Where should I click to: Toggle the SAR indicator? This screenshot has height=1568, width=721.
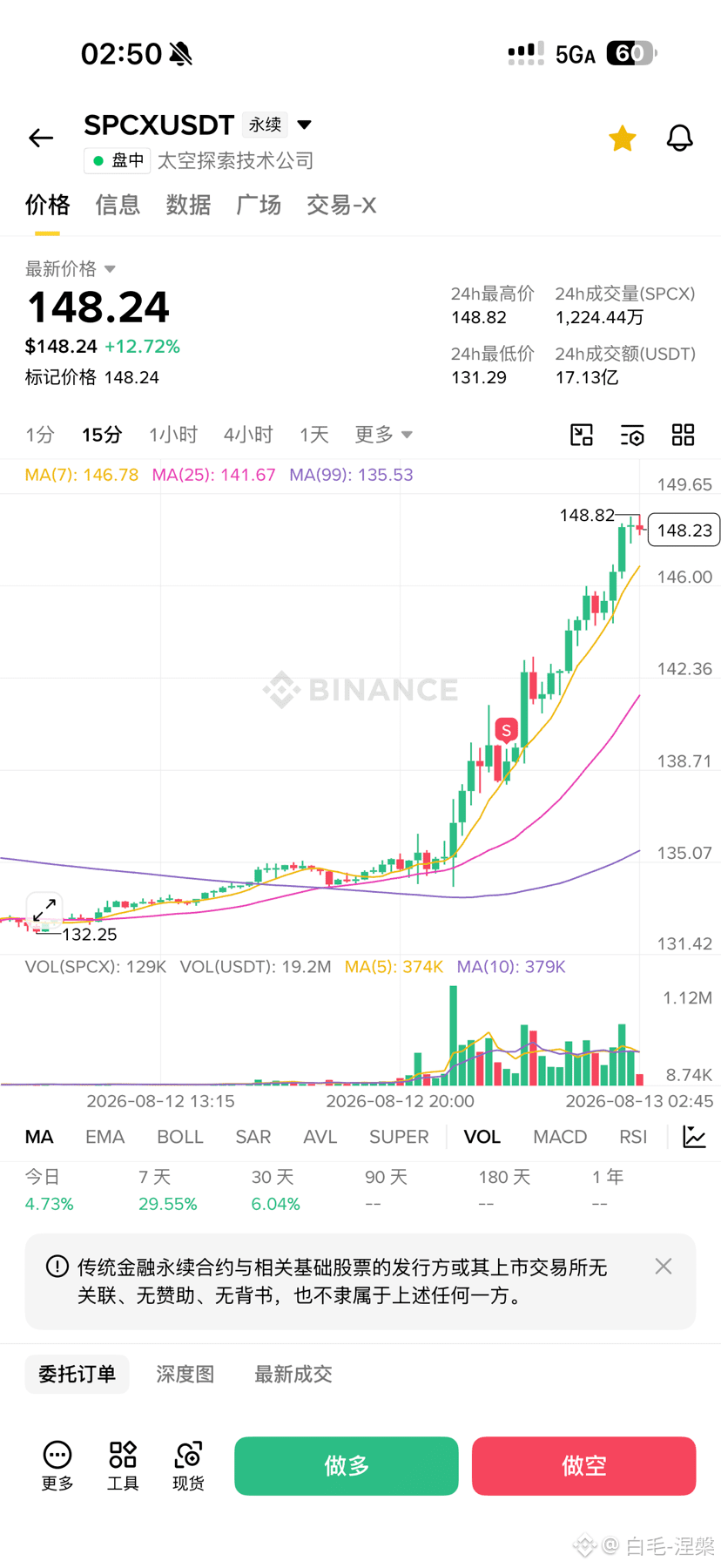pos(253,1137)
